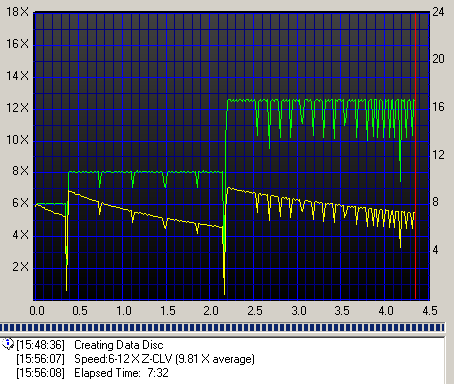Screen dimensions: 454x384
Task: Select the Speed 6-12X Z-CLV log line
Action: click(x=135, y=359)
